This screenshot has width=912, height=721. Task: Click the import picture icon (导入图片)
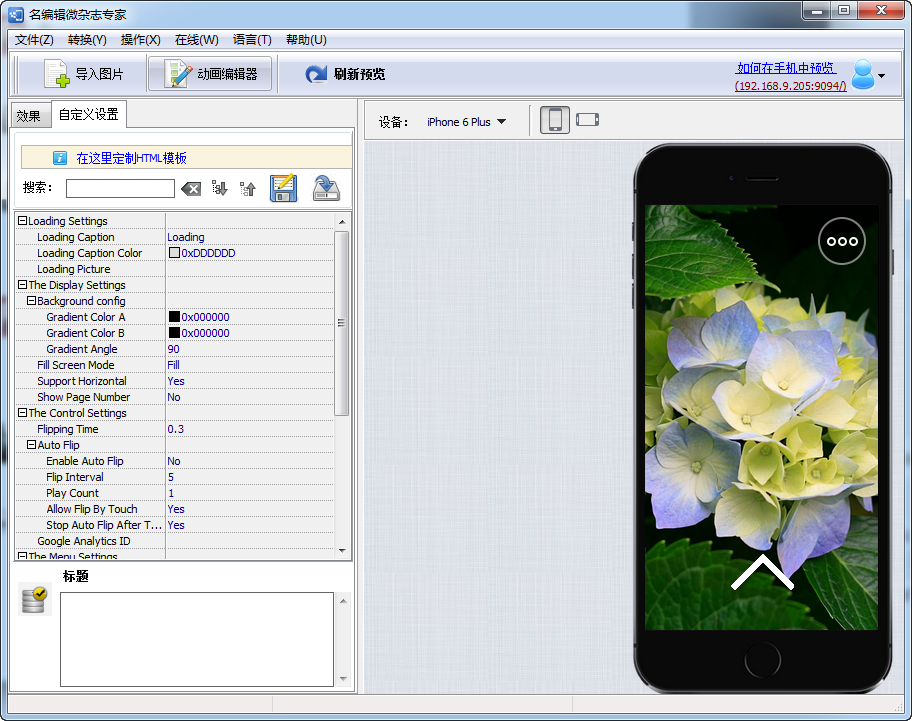pos(57,74)
